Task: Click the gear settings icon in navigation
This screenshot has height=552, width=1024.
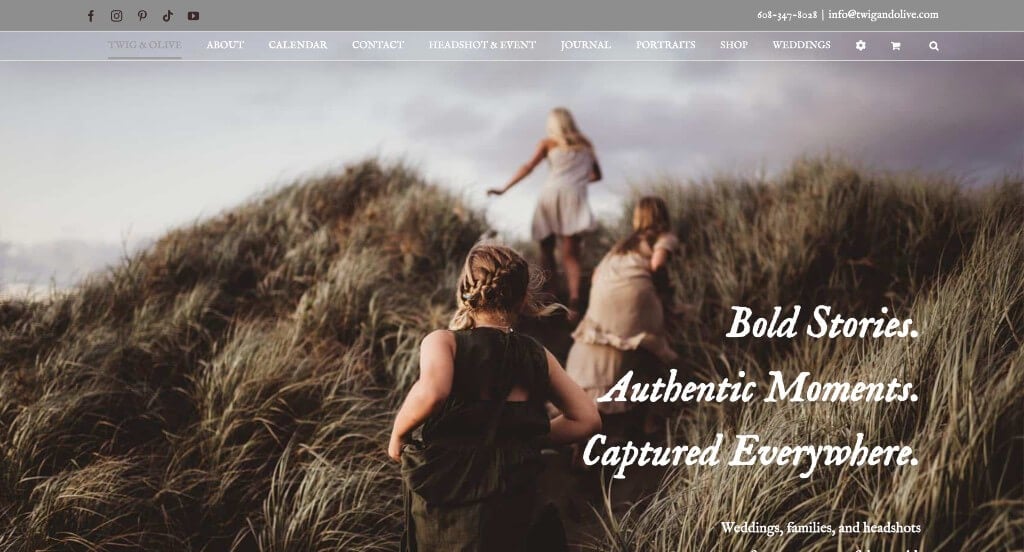Action: point(861,46)
